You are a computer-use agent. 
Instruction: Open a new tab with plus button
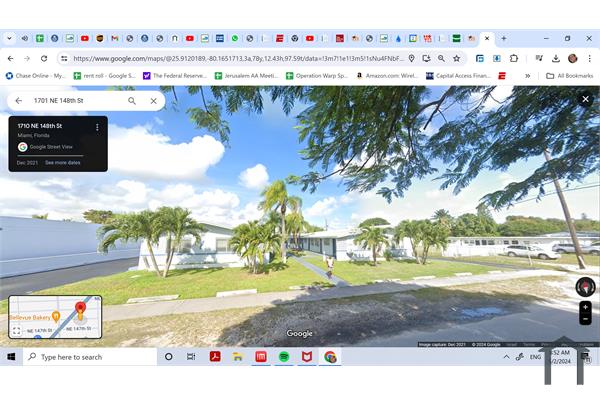(x=504, y=38)
